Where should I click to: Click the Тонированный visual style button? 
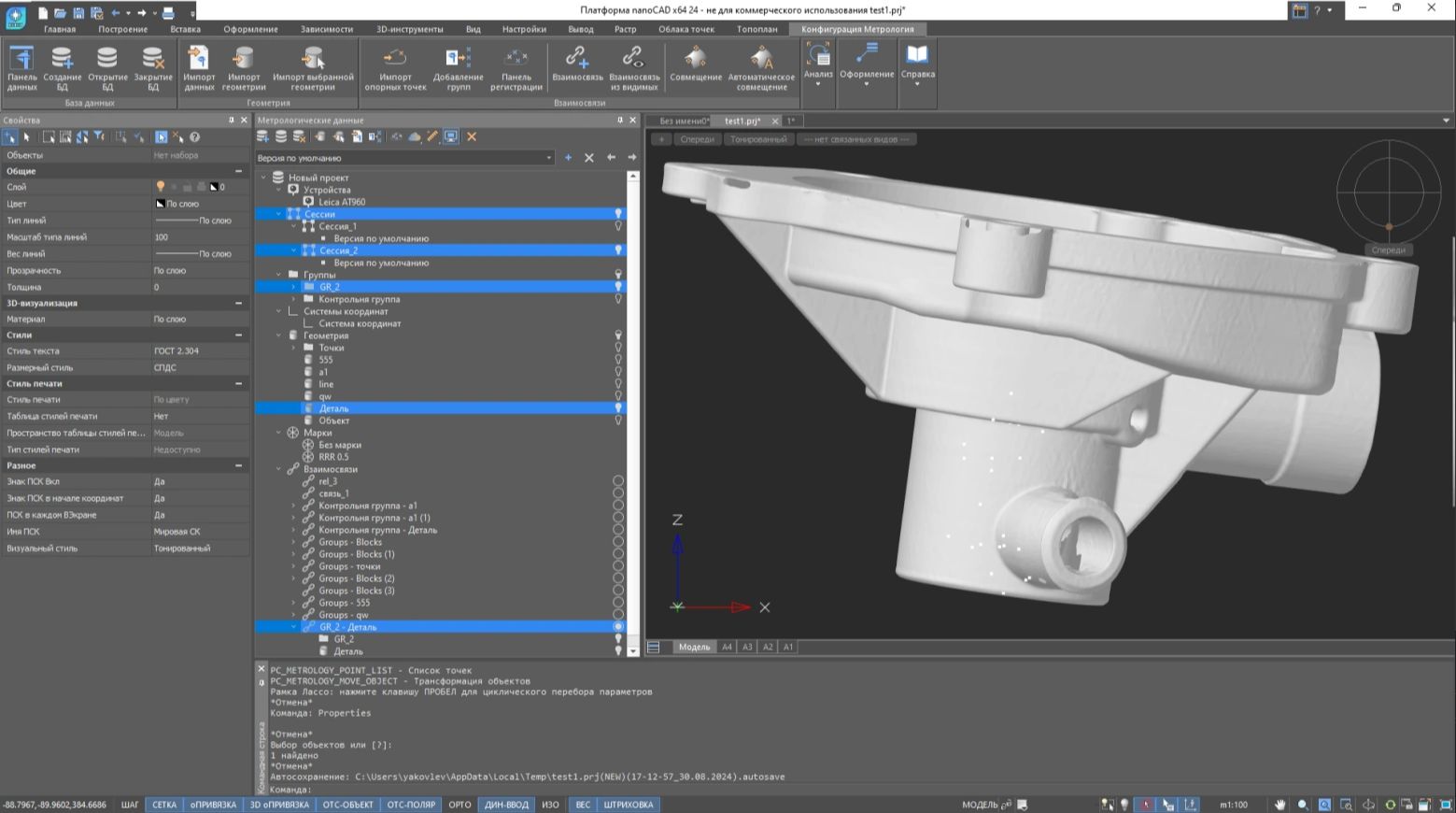(x=757, y=139)
